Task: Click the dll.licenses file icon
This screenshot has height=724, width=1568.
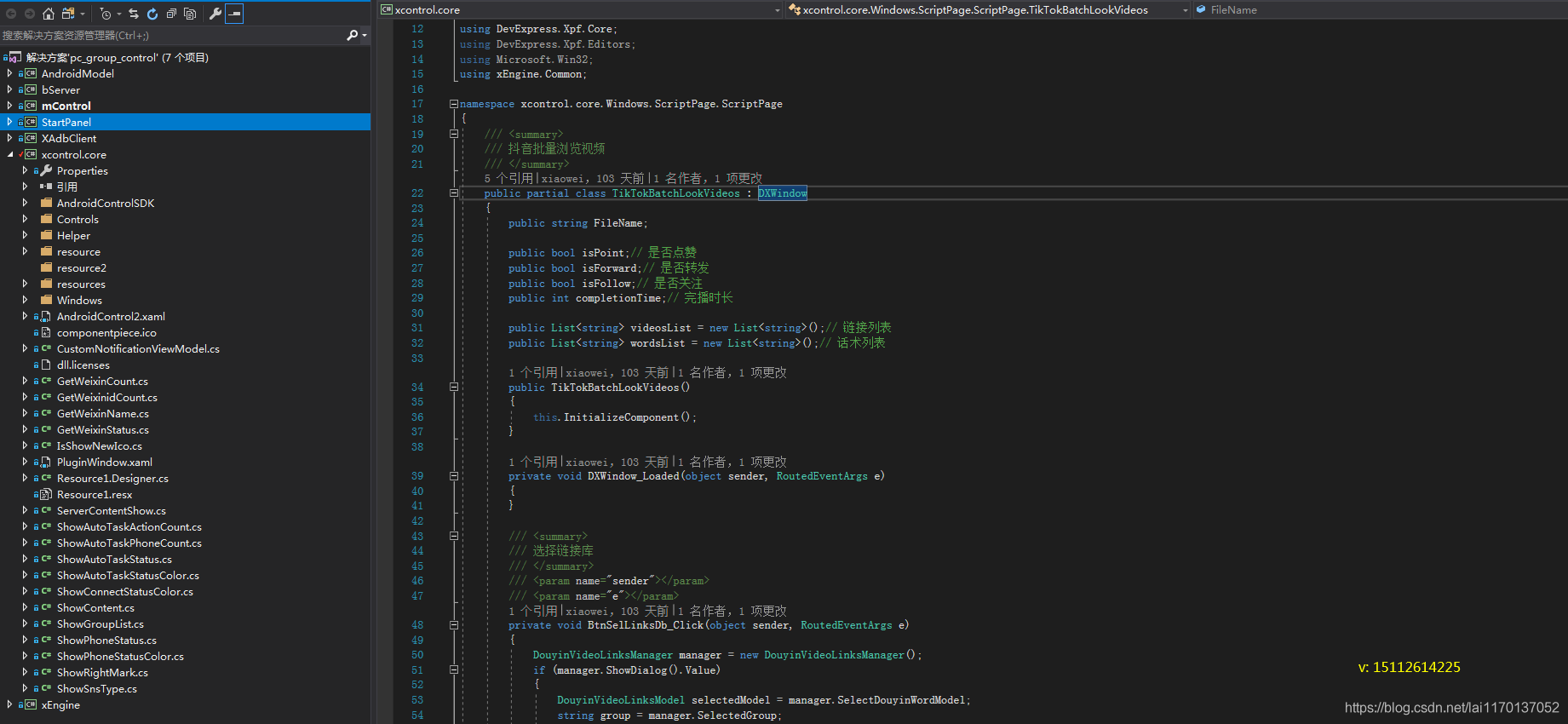Action: (46, 365)
